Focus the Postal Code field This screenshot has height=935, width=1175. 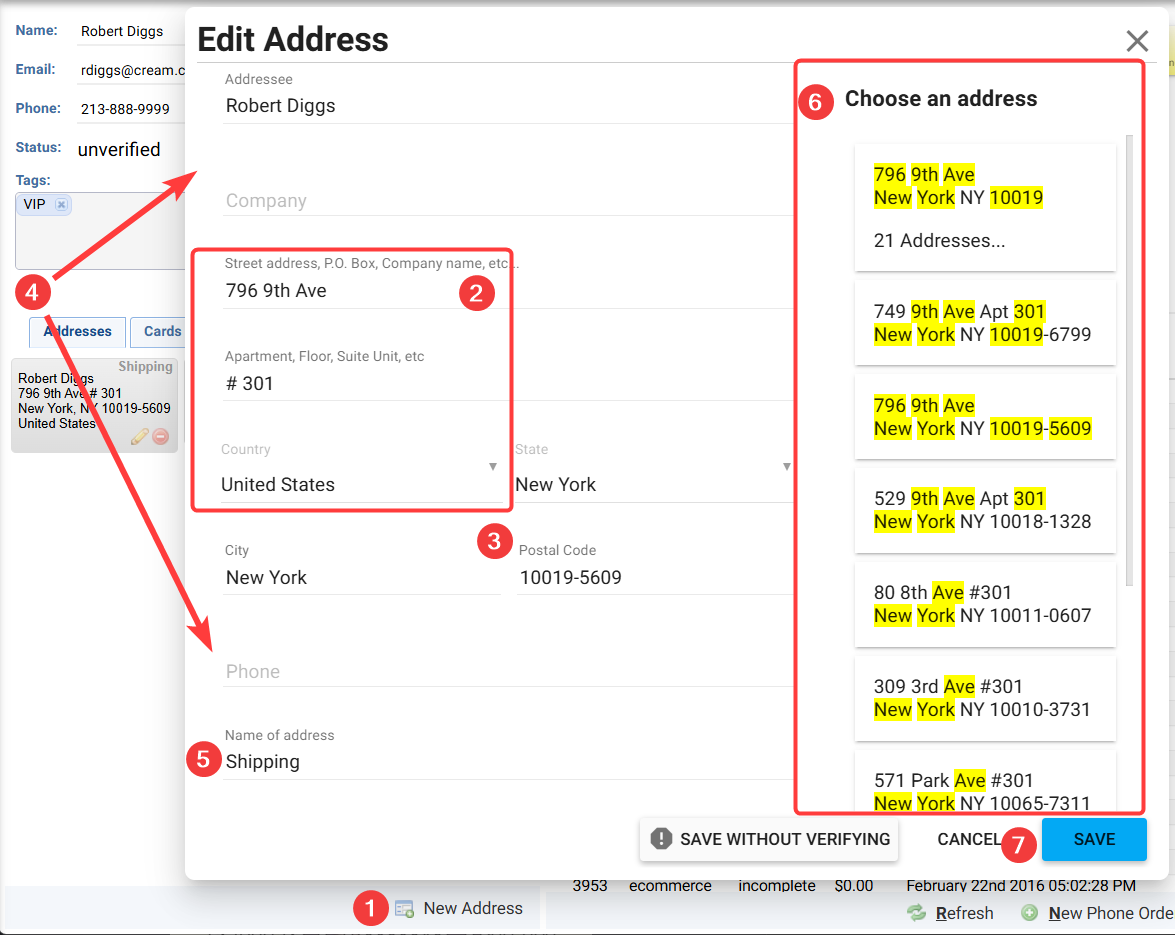click(x=652, y=578)
